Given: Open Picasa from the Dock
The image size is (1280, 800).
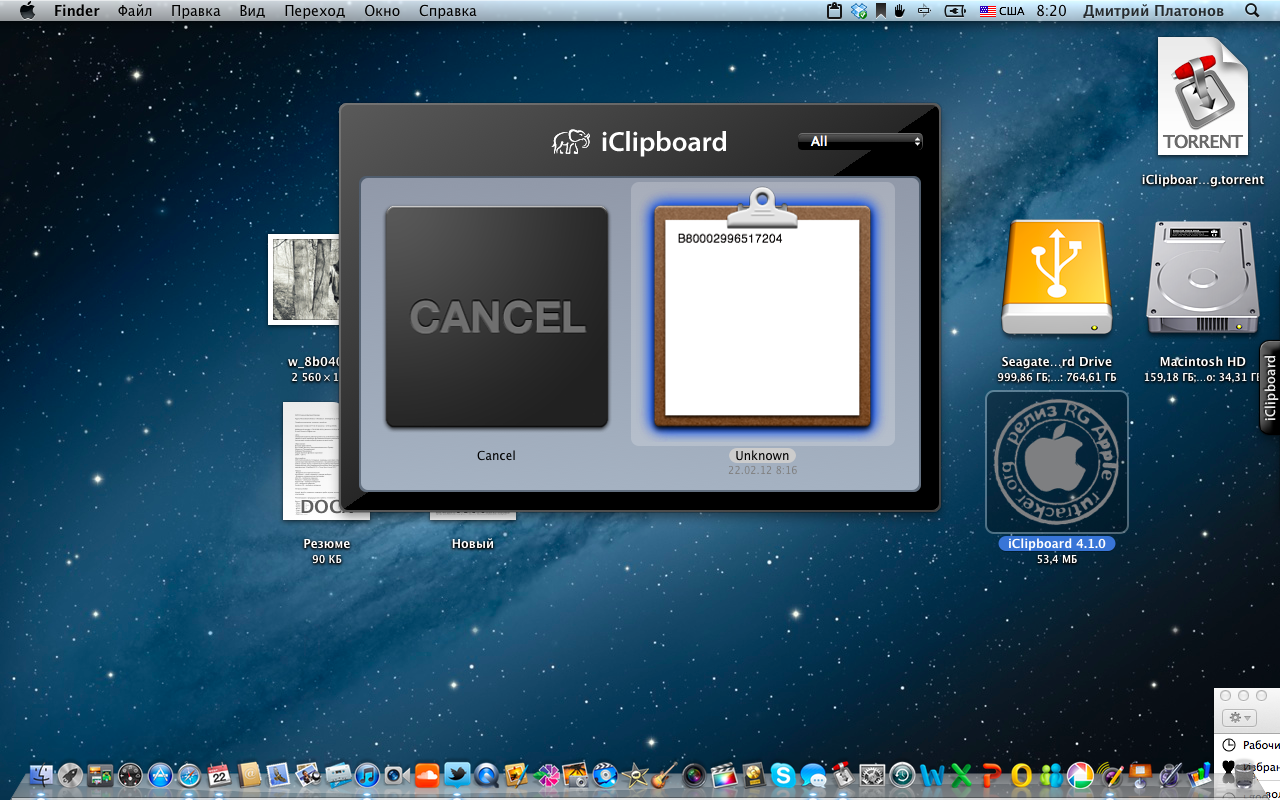Looking at the screenshot, I should click(x=1080, y=775).
